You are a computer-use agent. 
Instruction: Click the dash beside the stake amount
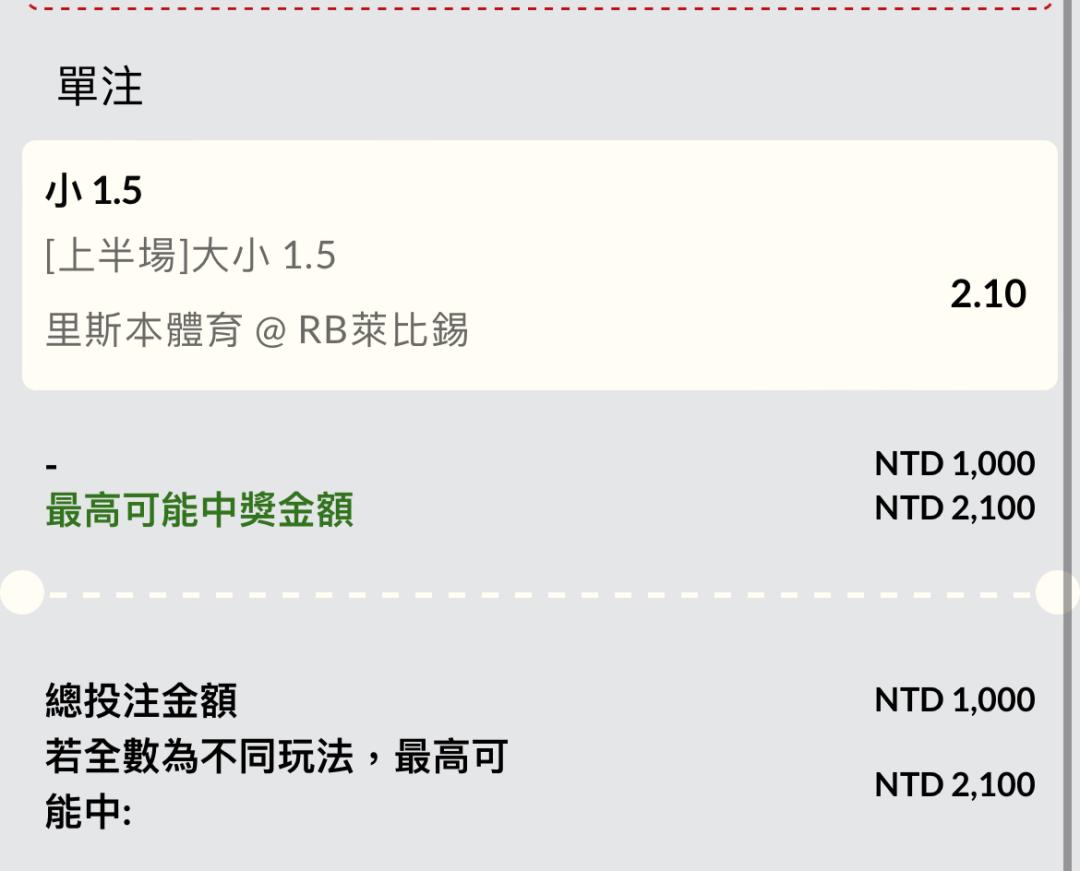(51, 467)
